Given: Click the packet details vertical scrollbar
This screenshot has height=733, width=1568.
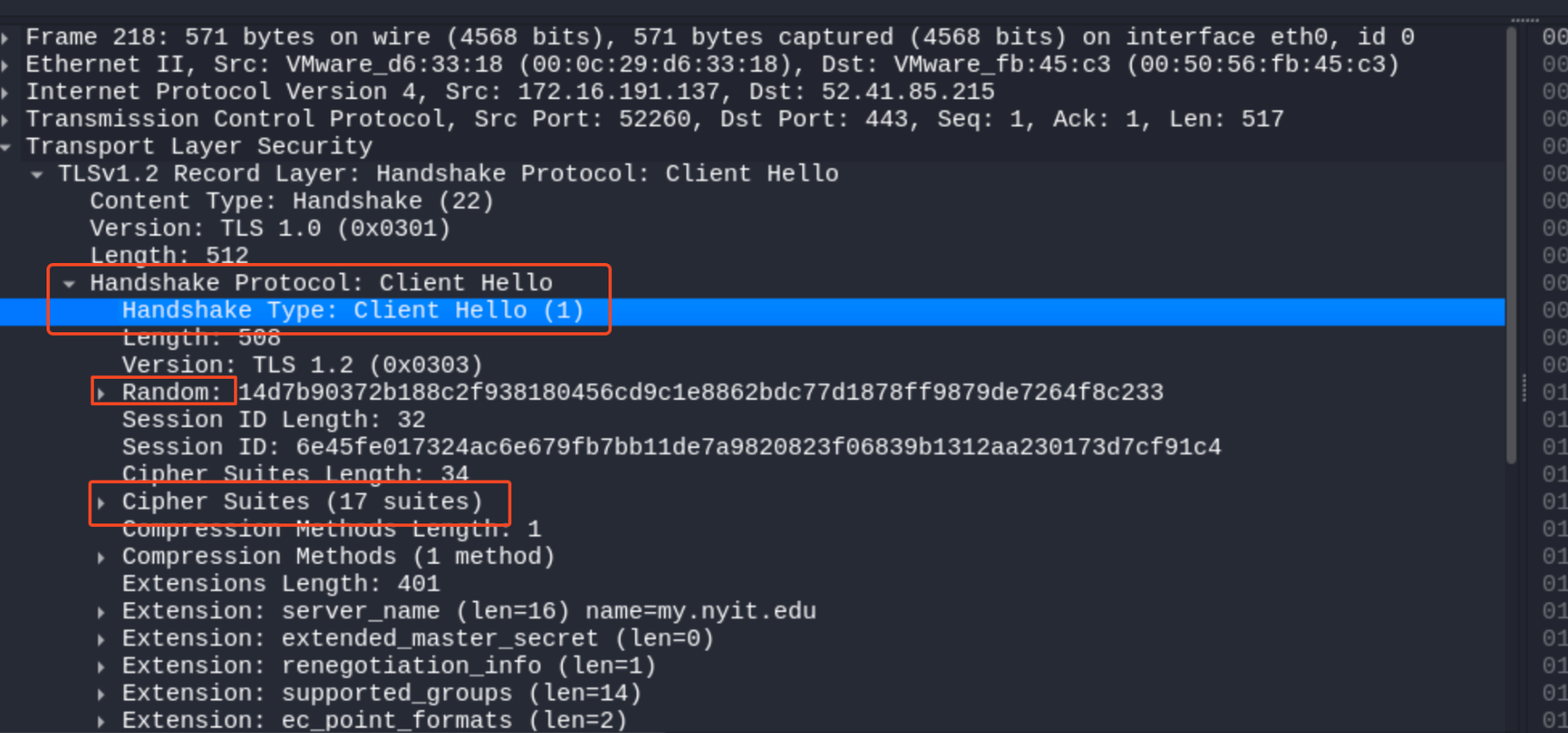Looking at the screenshot, I should (x=1511, y=246).
